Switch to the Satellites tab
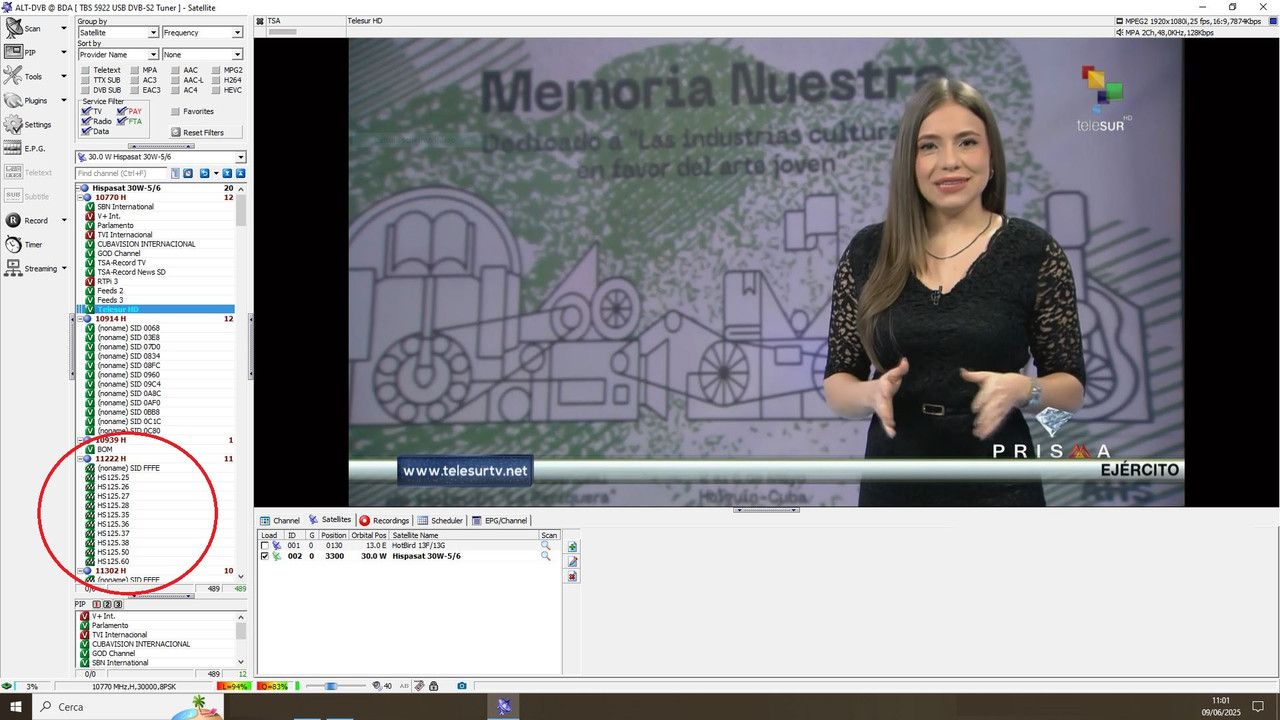This screenshot has width=1280, height=720. [330, 520]
